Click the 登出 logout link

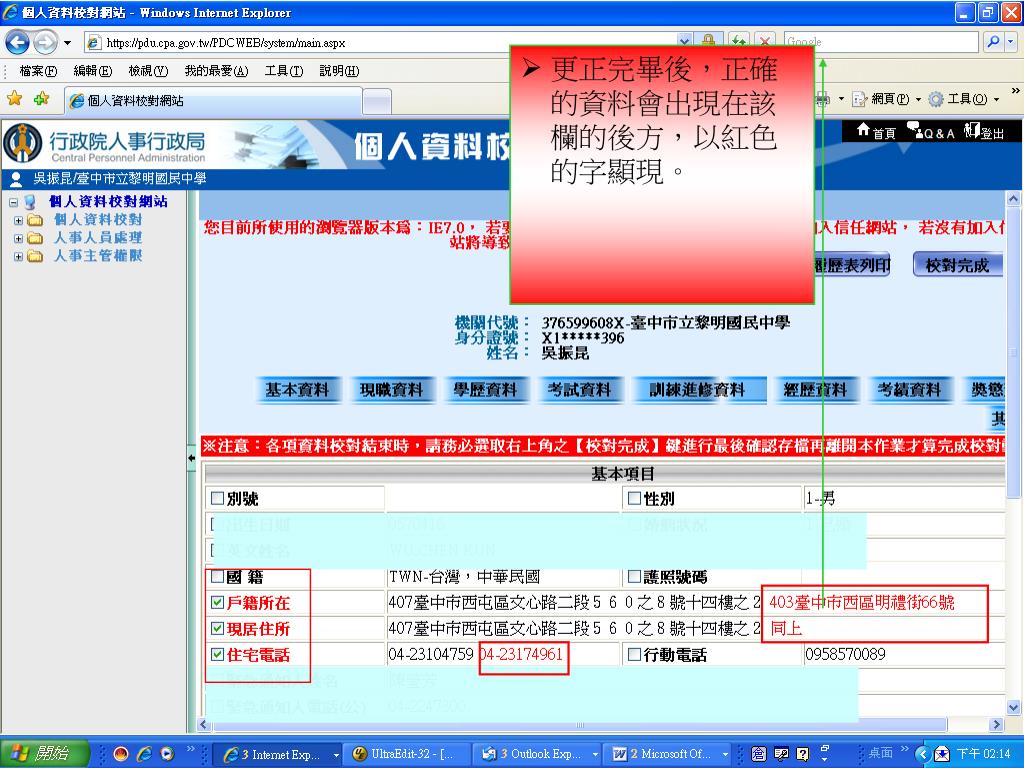(x=984, y=132)
